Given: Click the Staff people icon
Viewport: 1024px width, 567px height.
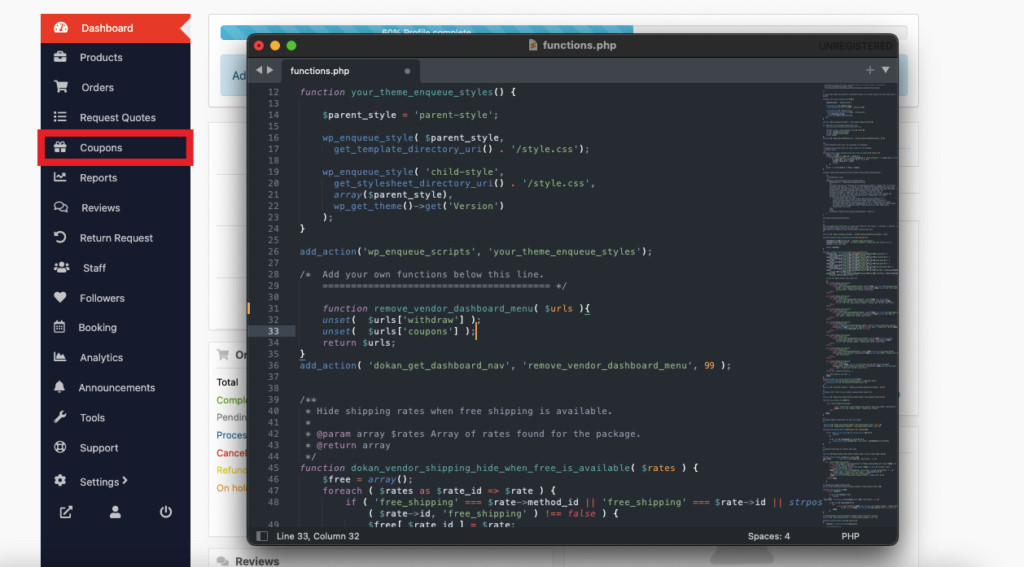Looking at the screenshot, I should [x=61, y=267].
